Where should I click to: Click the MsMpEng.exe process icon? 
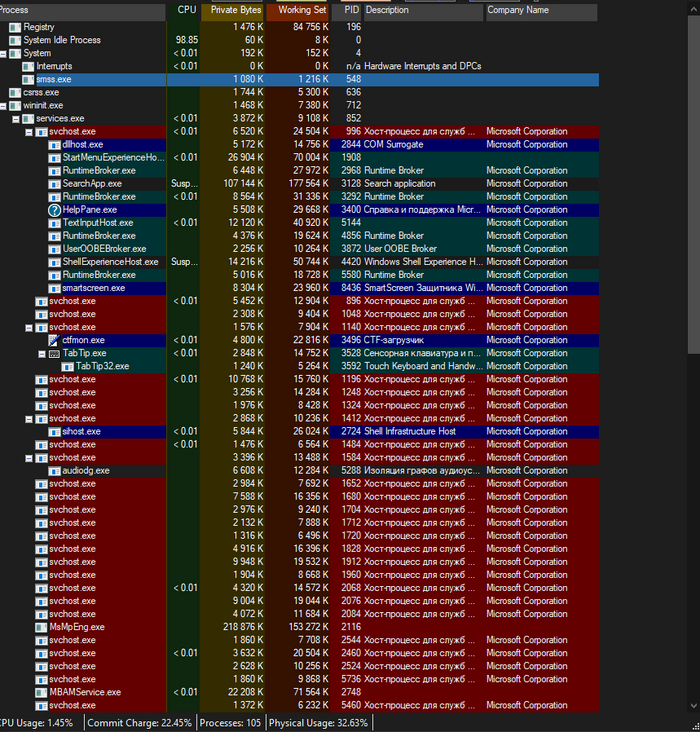pyautogui.click(x=41, y=627)
